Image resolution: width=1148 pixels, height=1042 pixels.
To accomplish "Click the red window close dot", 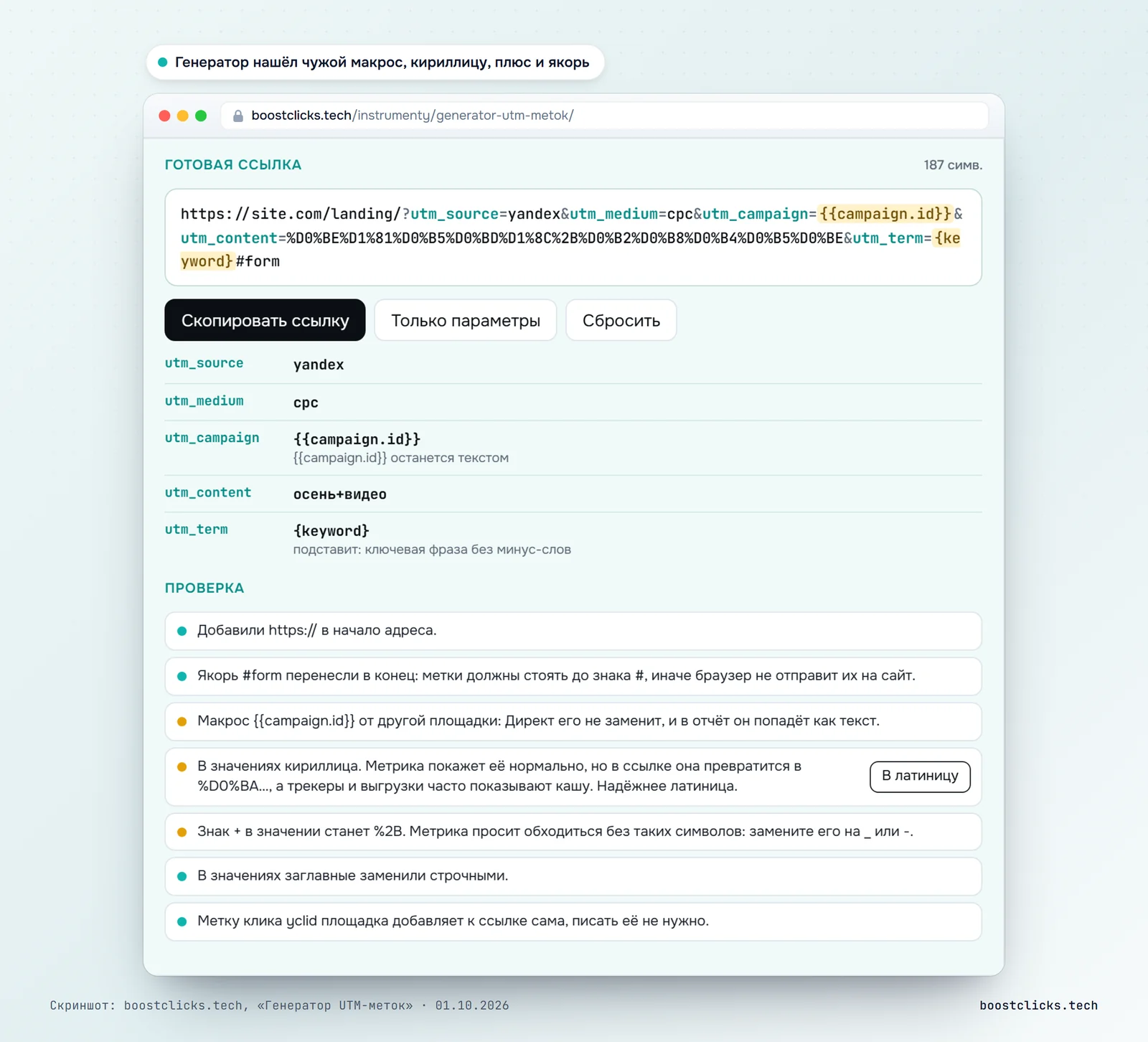I will tap(164, 116).
